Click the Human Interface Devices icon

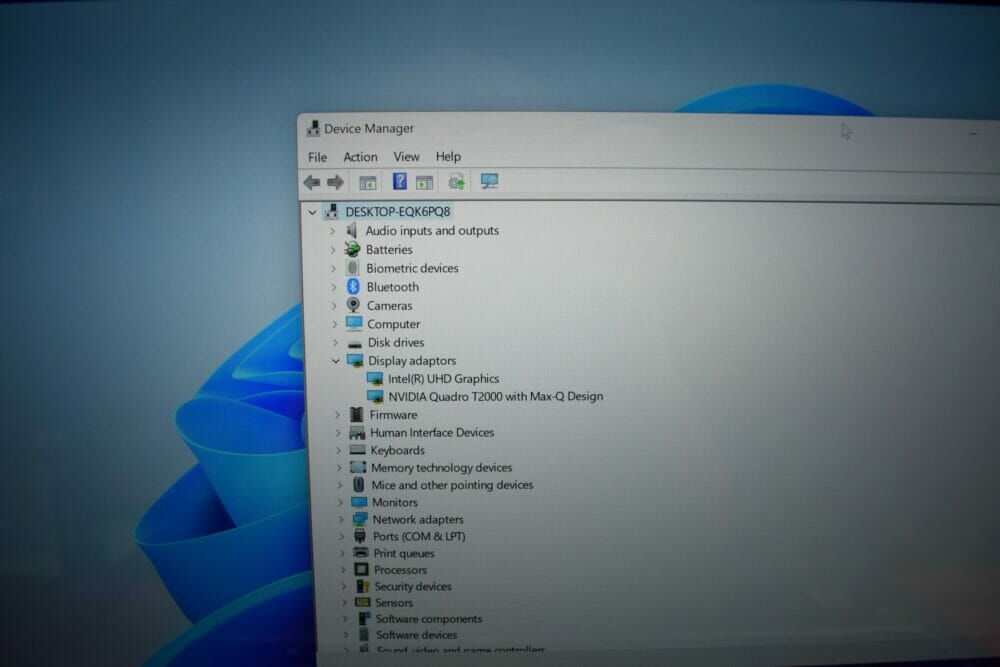[x=357, y=432]
